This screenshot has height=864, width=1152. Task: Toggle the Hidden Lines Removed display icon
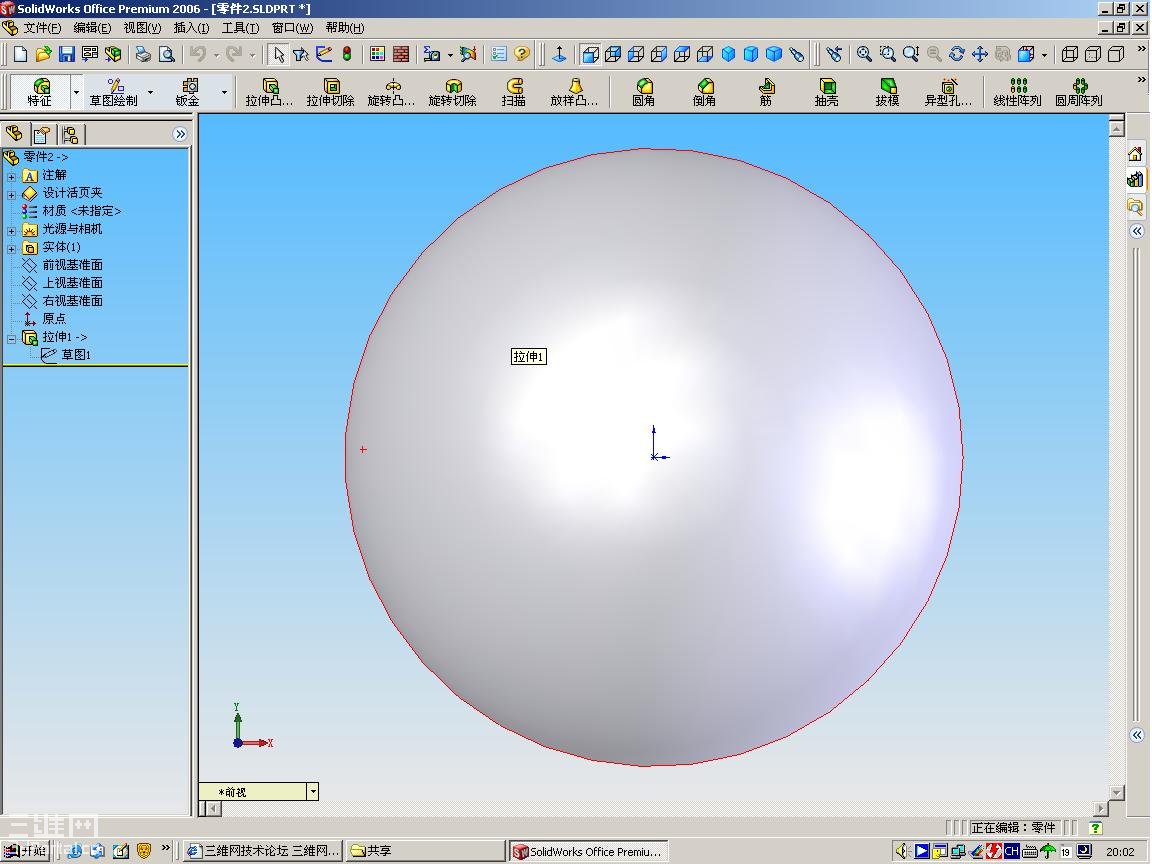(1116, 54)
